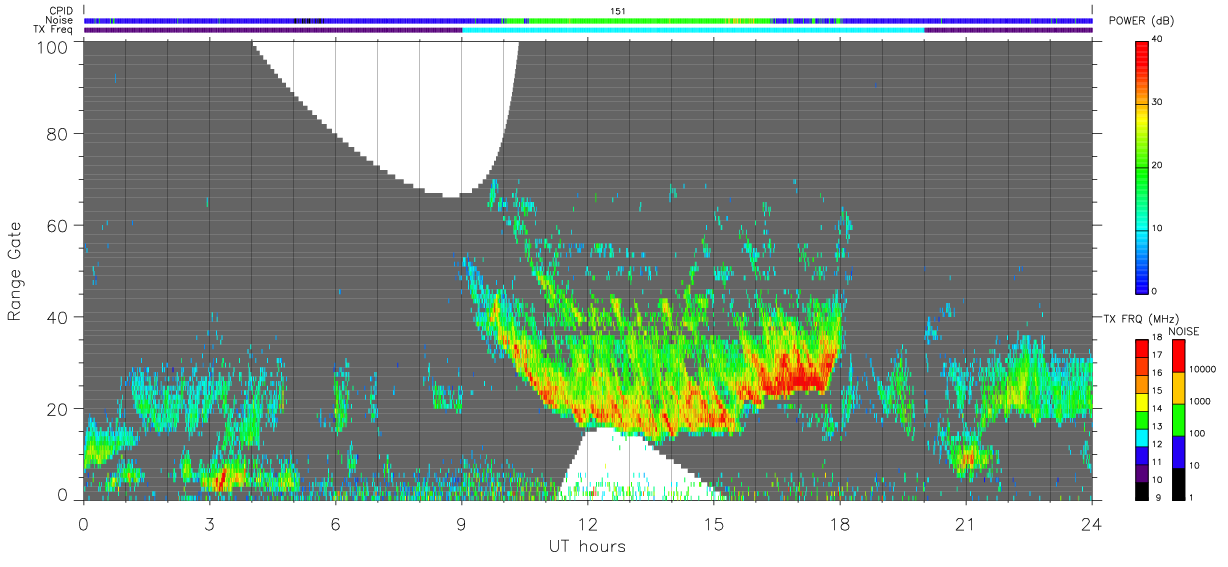Click the 80 tick on Range Gate axis

[x=59, y=133]
